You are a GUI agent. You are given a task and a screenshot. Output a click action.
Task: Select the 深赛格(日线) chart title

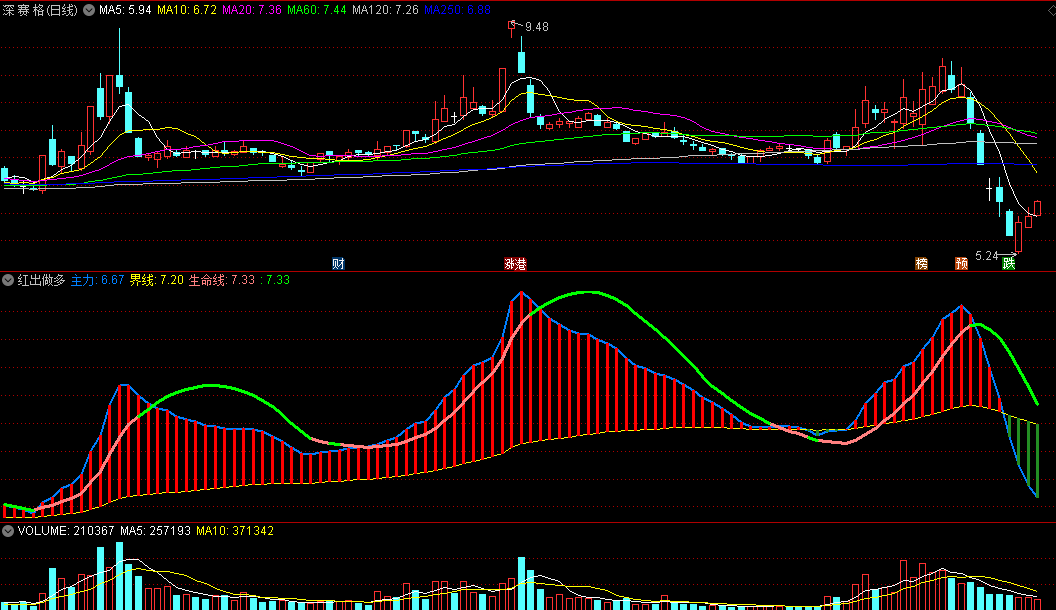point(40,10)
